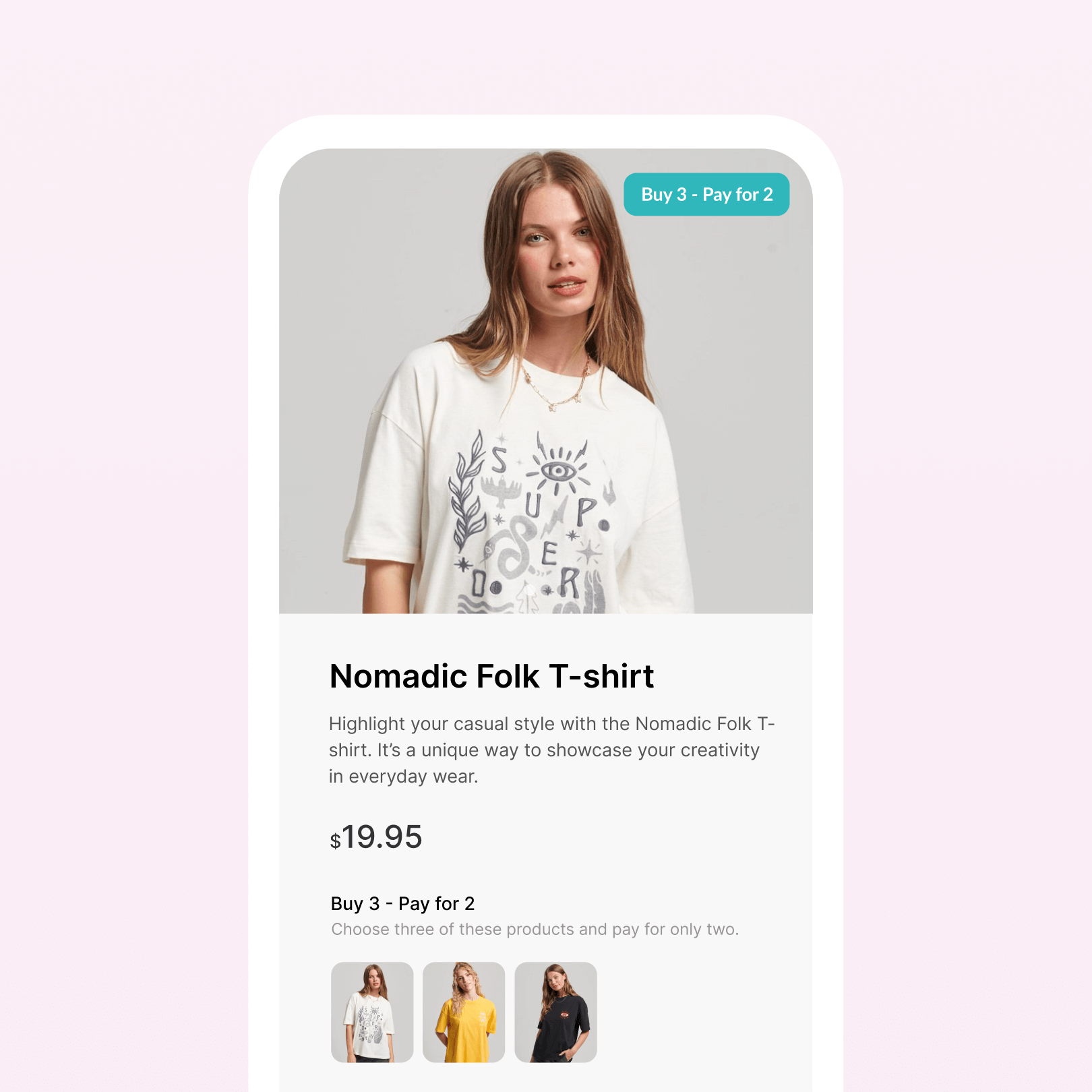Viewport: 1092px width, 1092px height.
Task: Click the empty area right of the thumbnails
Action: tap(704, 1012)
